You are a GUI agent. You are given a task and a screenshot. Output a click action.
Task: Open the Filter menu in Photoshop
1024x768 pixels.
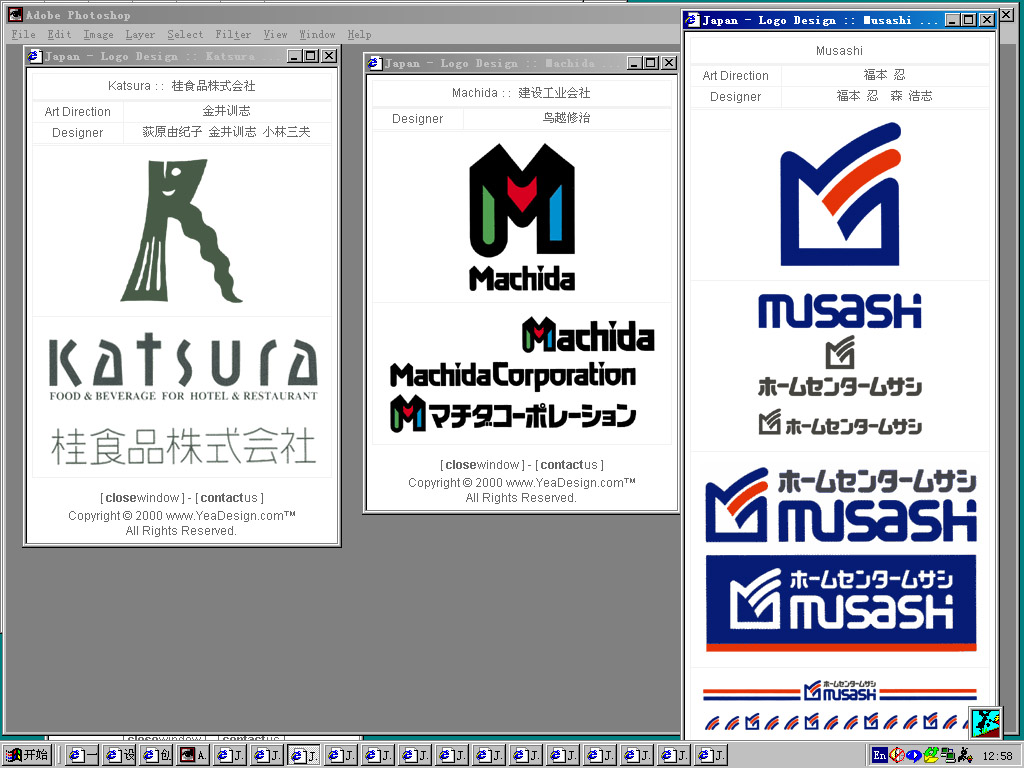[x=233, y=35]
